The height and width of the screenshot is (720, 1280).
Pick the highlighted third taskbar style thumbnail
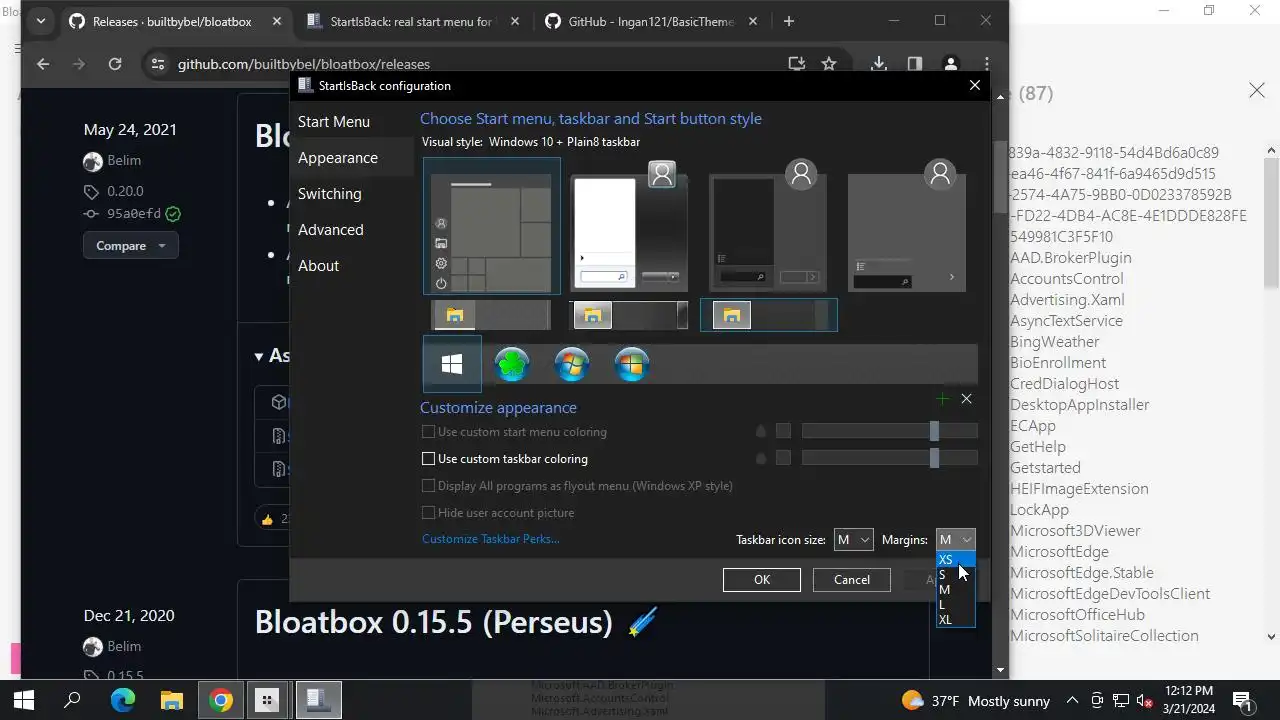click(768, 315)
